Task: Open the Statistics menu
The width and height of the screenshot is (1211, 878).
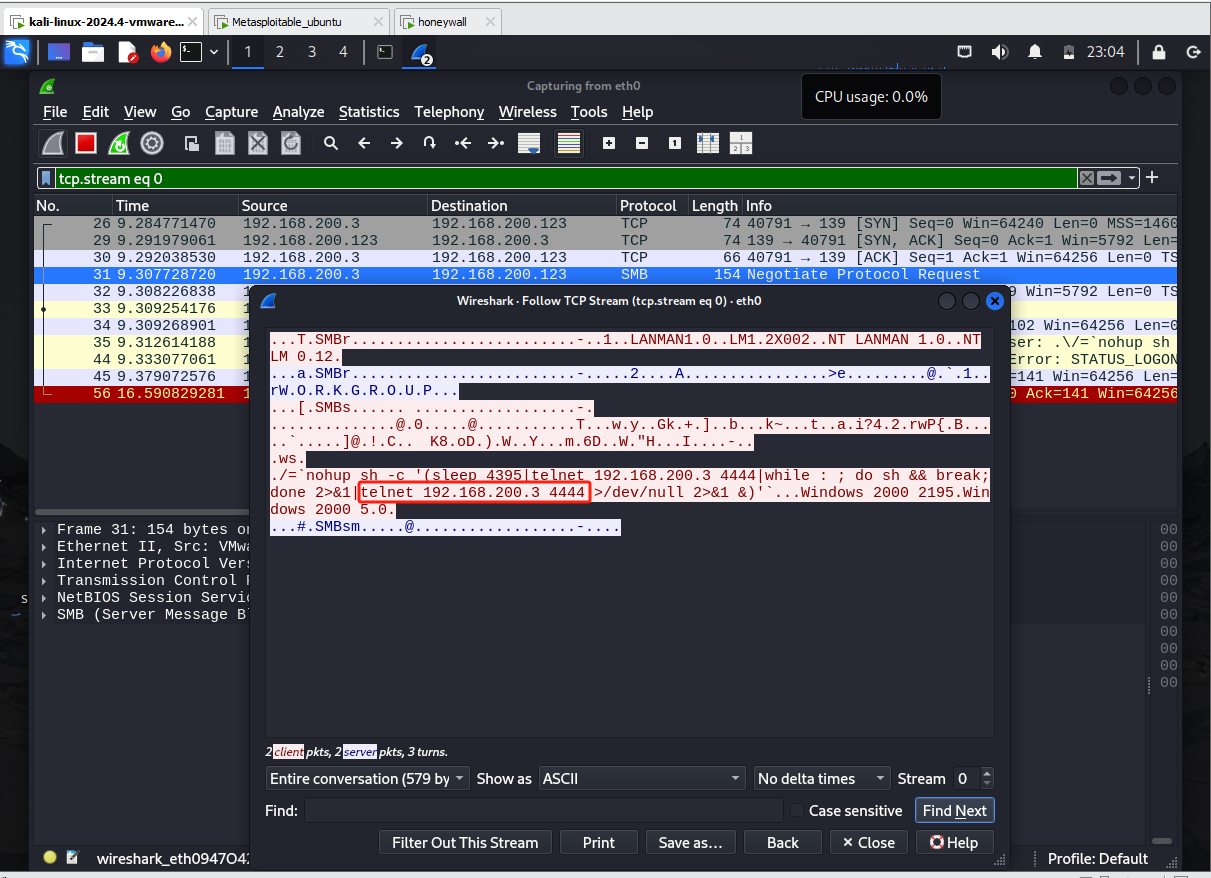Action: [x=369, y=112]
